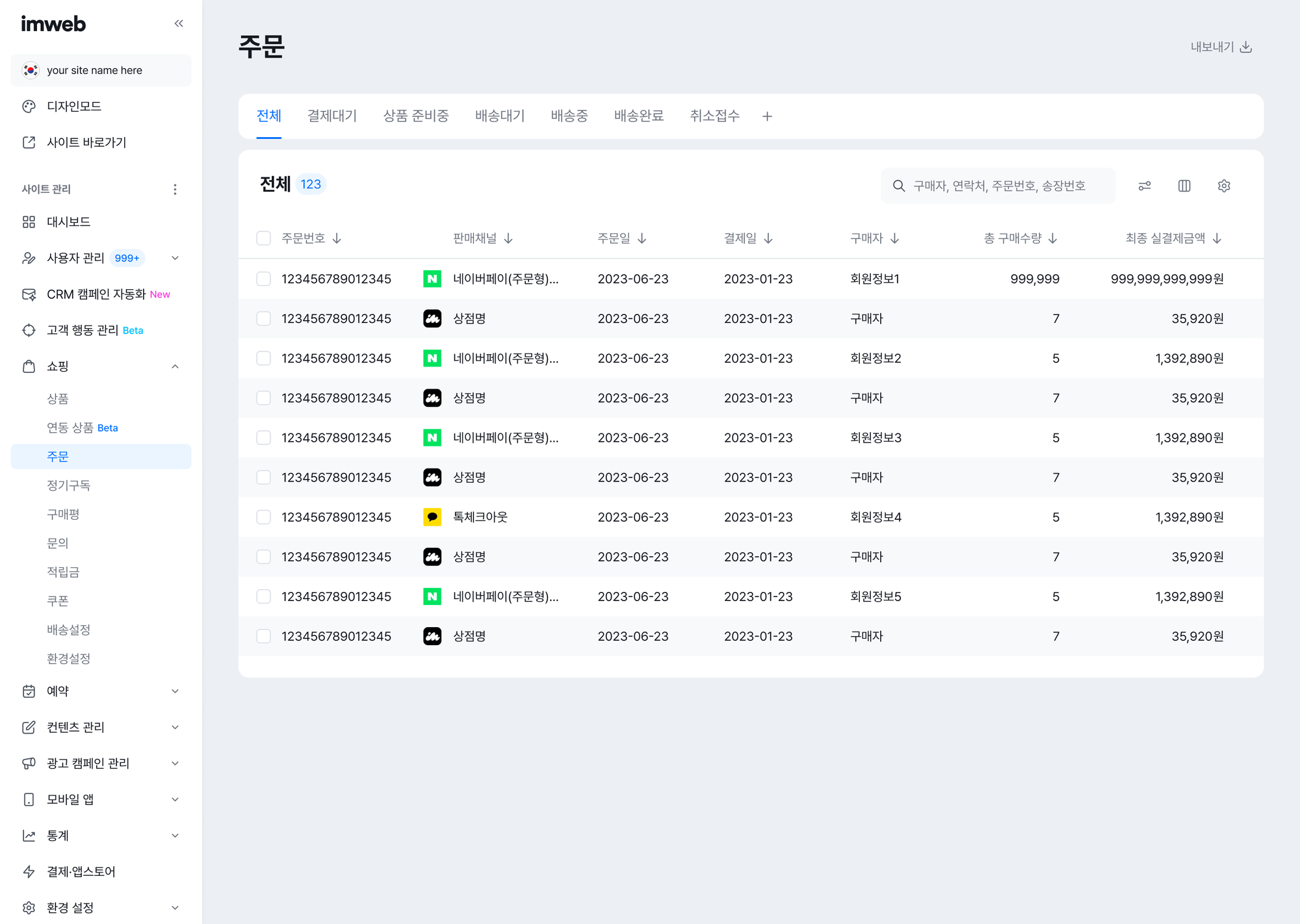
Task: Open 상품 in the shopping submenu
Action: click(58, 399)
